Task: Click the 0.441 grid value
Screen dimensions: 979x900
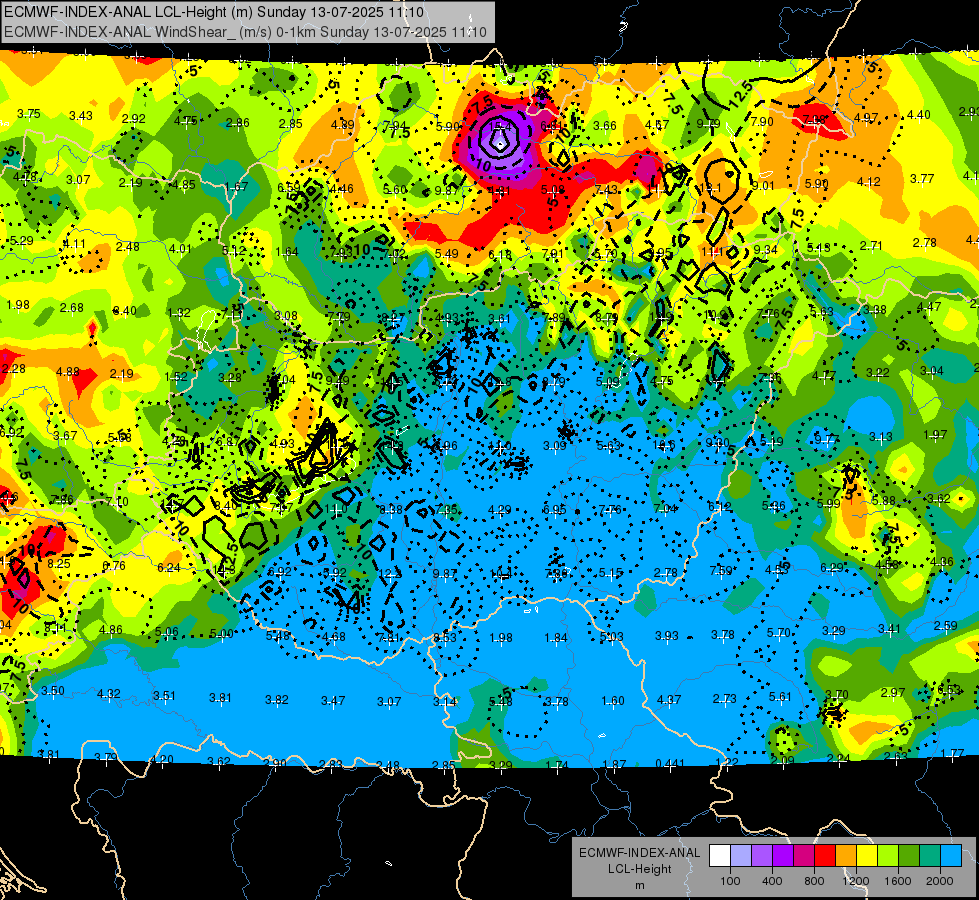Action: click(x=670, y=763)
